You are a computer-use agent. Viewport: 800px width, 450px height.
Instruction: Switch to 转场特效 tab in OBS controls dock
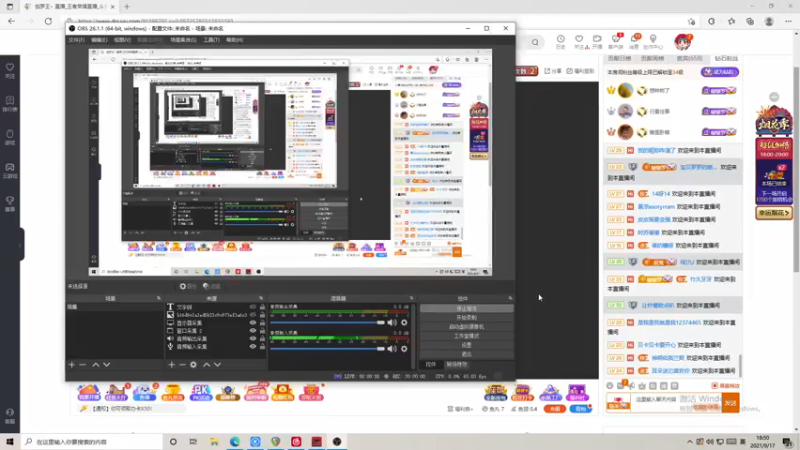click(457, 364)
